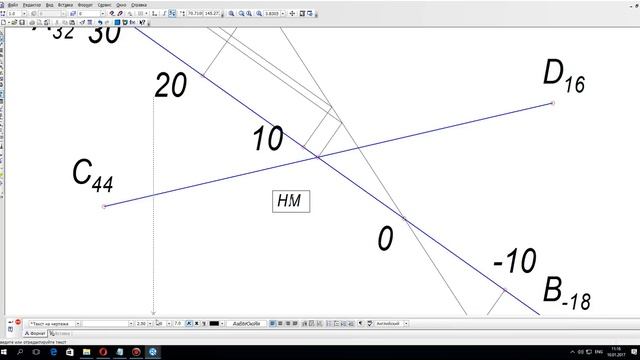This screenshot has height=360, width=640.
Task: Click the Print icon
Action: [32, 22]
